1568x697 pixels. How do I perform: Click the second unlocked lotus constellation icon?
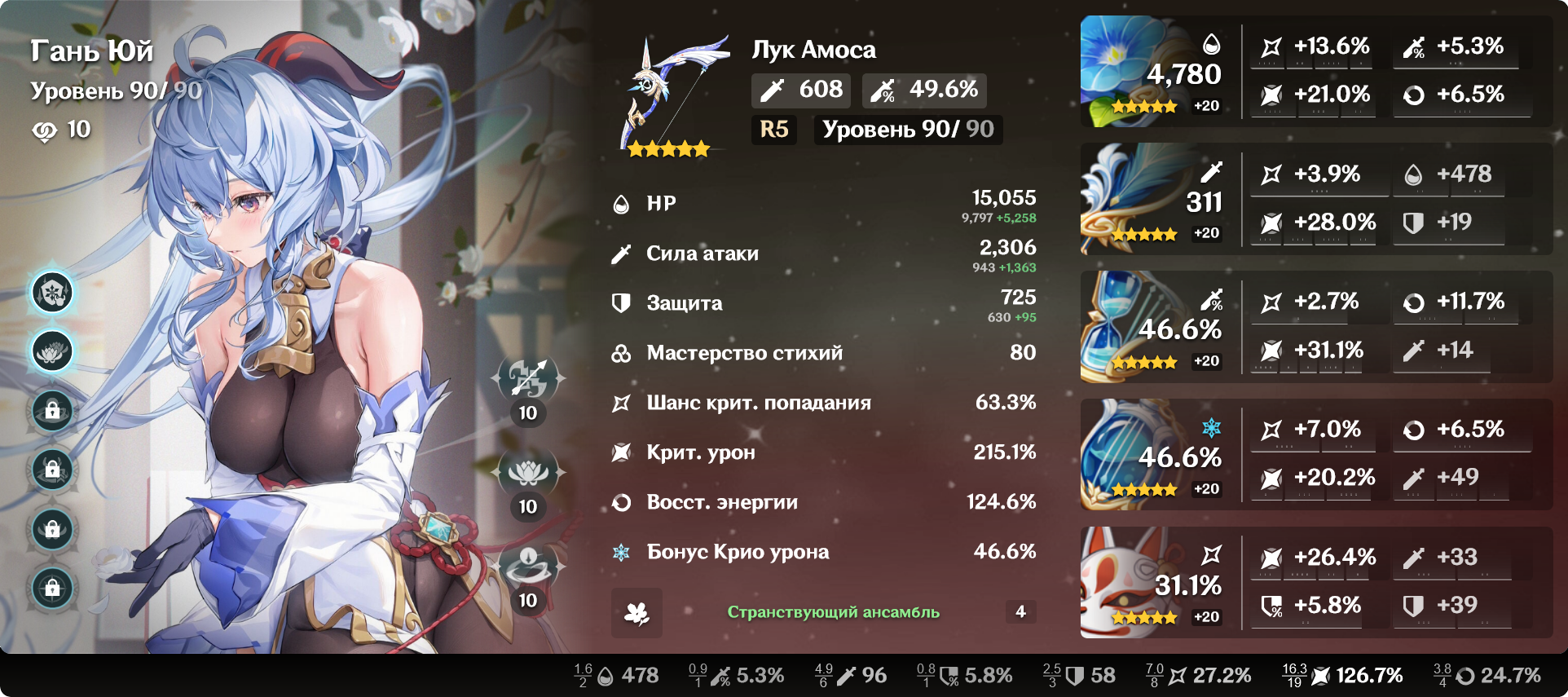pos(53,351)
